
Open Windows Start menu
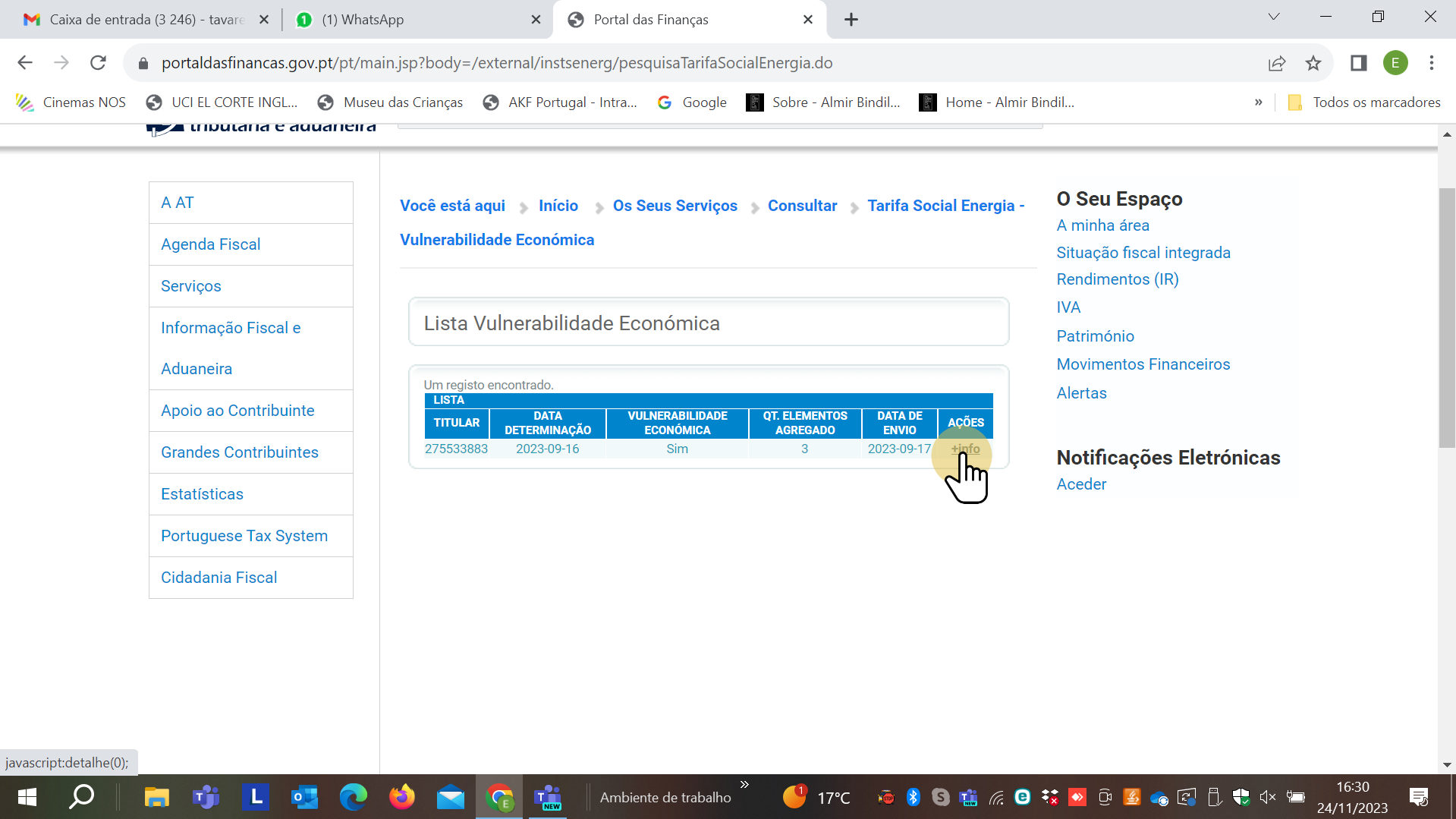click(27, 797)
